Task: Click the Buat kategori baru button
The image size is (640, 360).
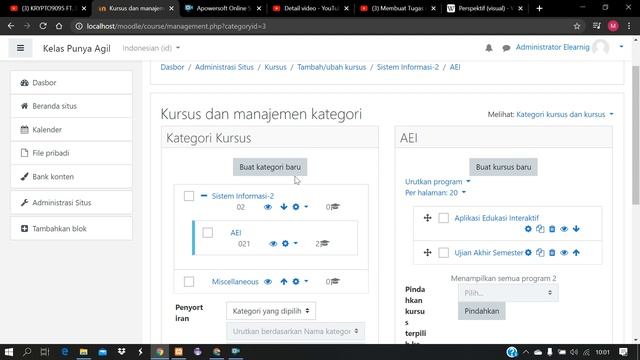Action: [x=270, y=167]
